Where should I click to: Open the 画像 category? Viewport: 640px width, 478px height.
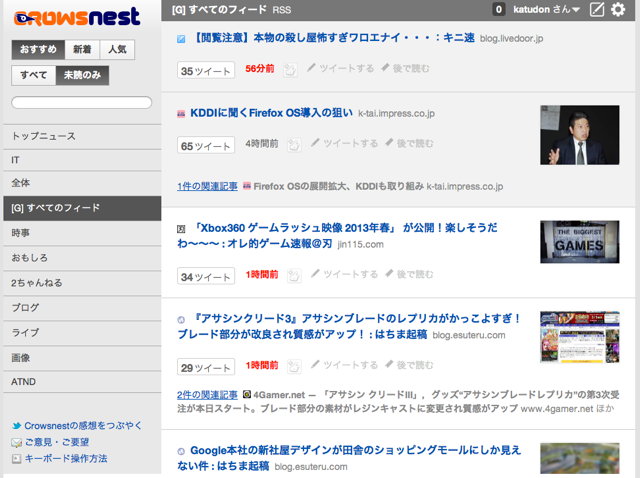click(x=82, y=358)
